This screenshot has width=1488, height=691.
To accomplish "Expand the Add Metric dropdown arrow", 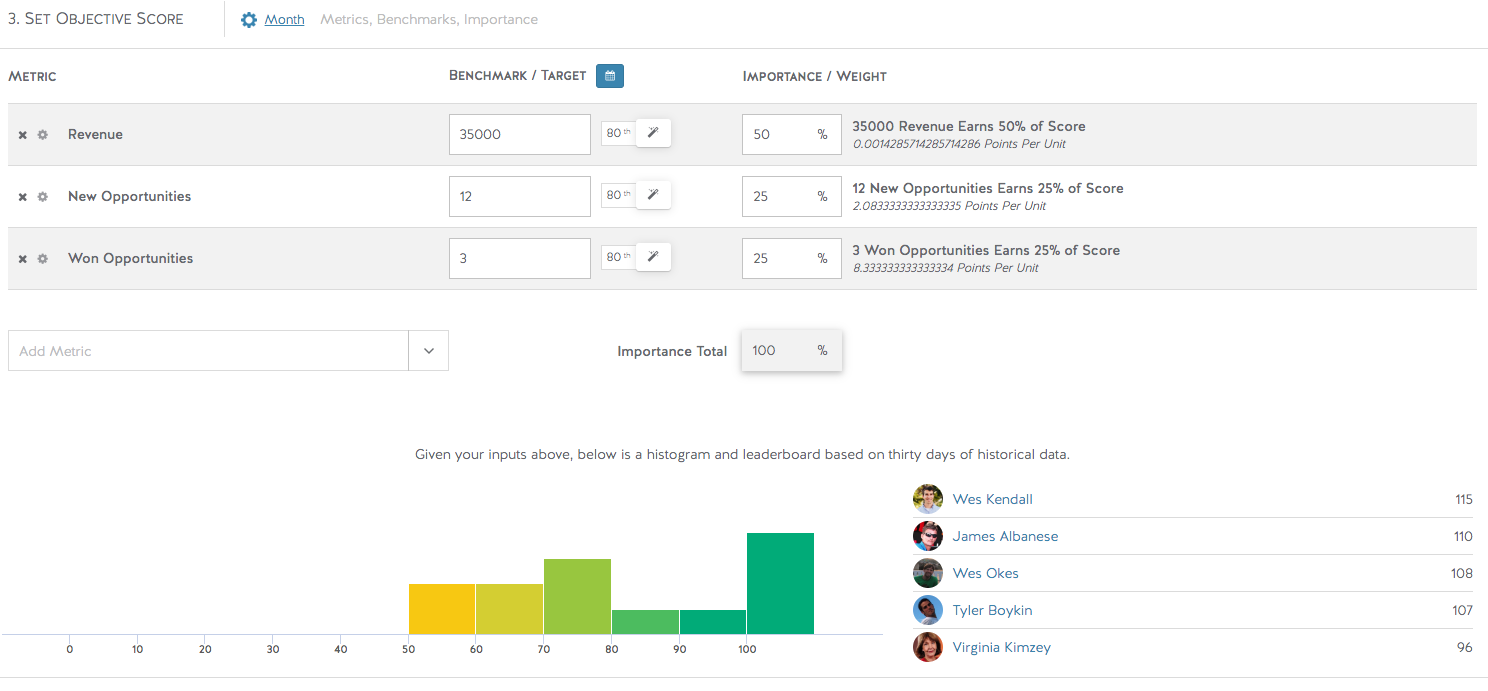I will pyautogui.click(x=428, y=351).
